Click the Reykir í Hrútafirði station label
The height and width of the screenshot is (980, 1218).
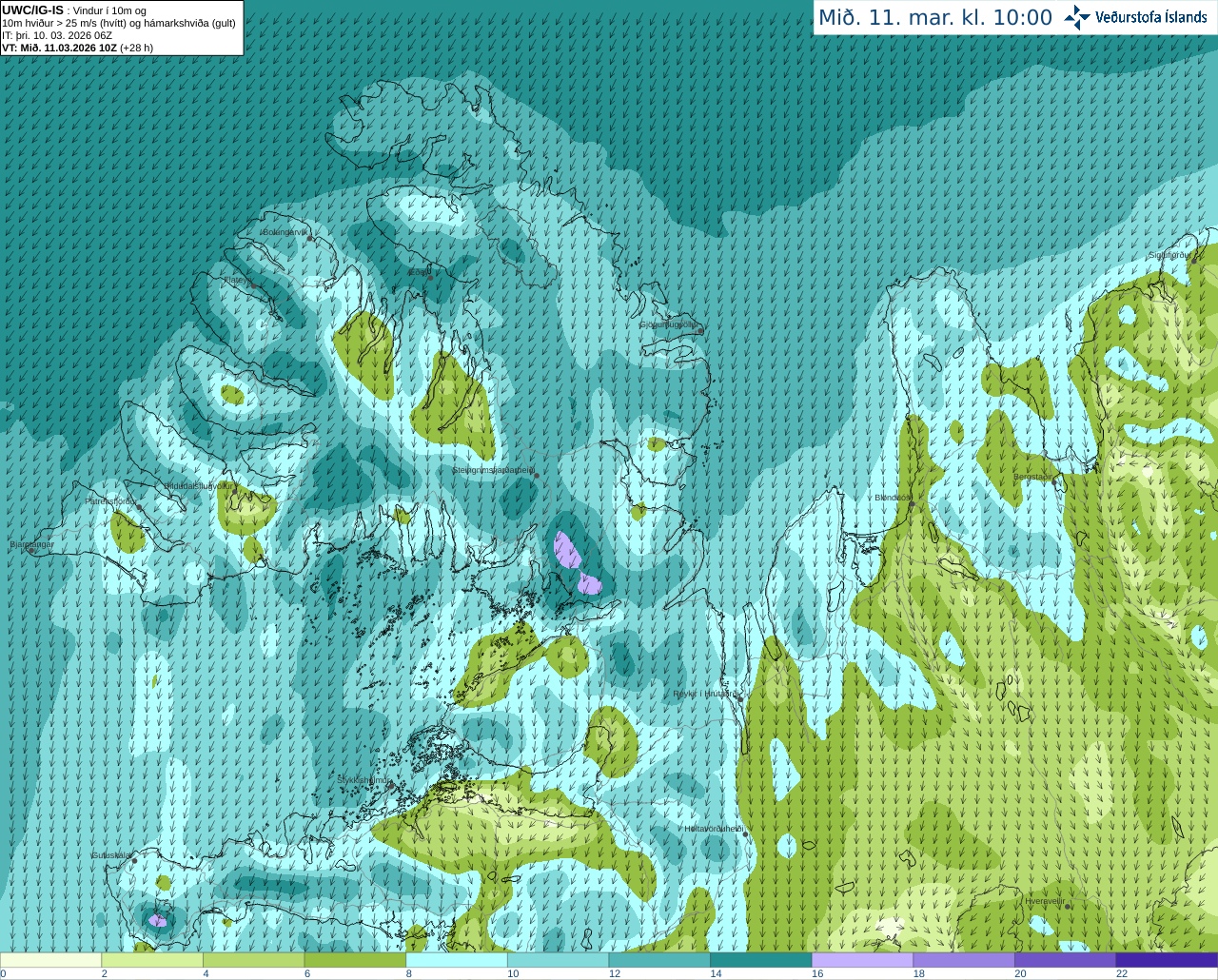[706, 694]
